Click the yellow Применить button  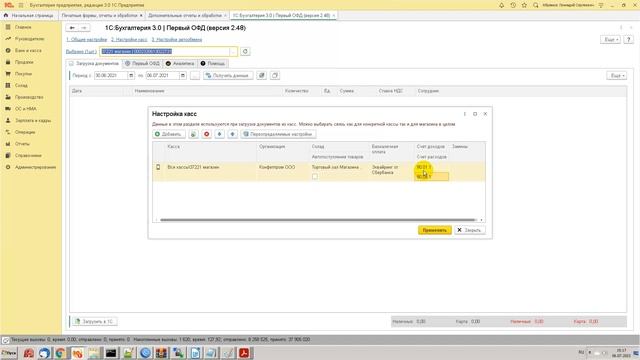click(x=435, y=230)
